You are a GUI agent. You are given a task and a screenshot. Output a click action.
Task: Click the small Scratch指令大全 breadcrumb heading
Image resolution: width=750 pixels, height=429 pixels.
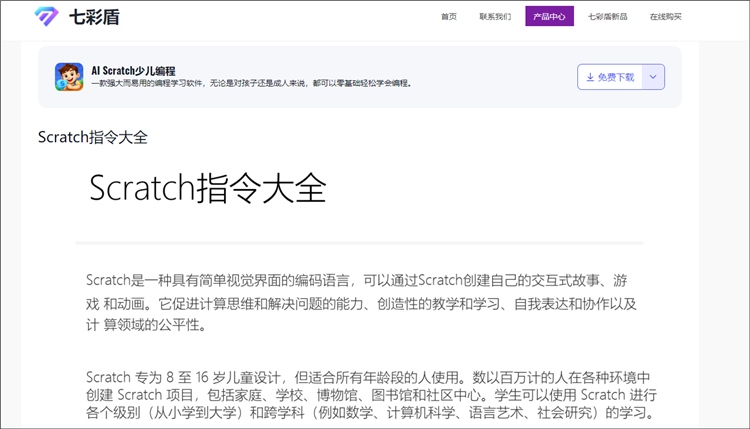pos(93,137)
